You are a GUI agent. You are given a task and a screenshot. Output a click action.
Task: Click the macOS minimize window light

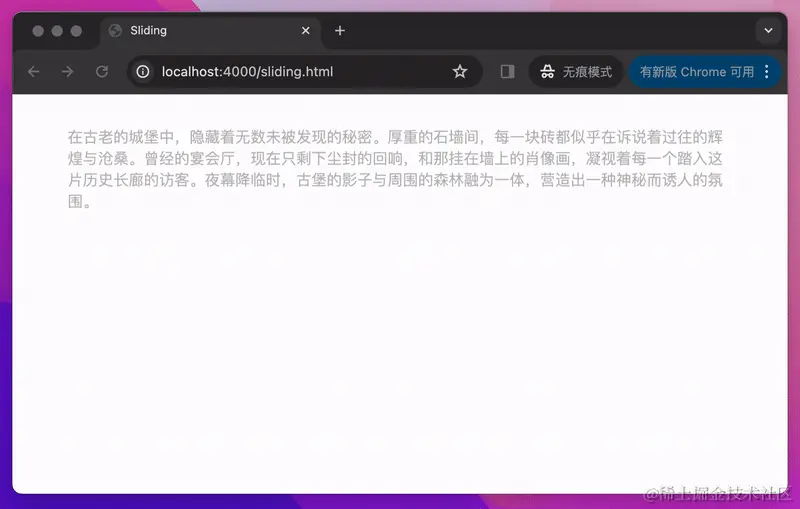point(57,31)
